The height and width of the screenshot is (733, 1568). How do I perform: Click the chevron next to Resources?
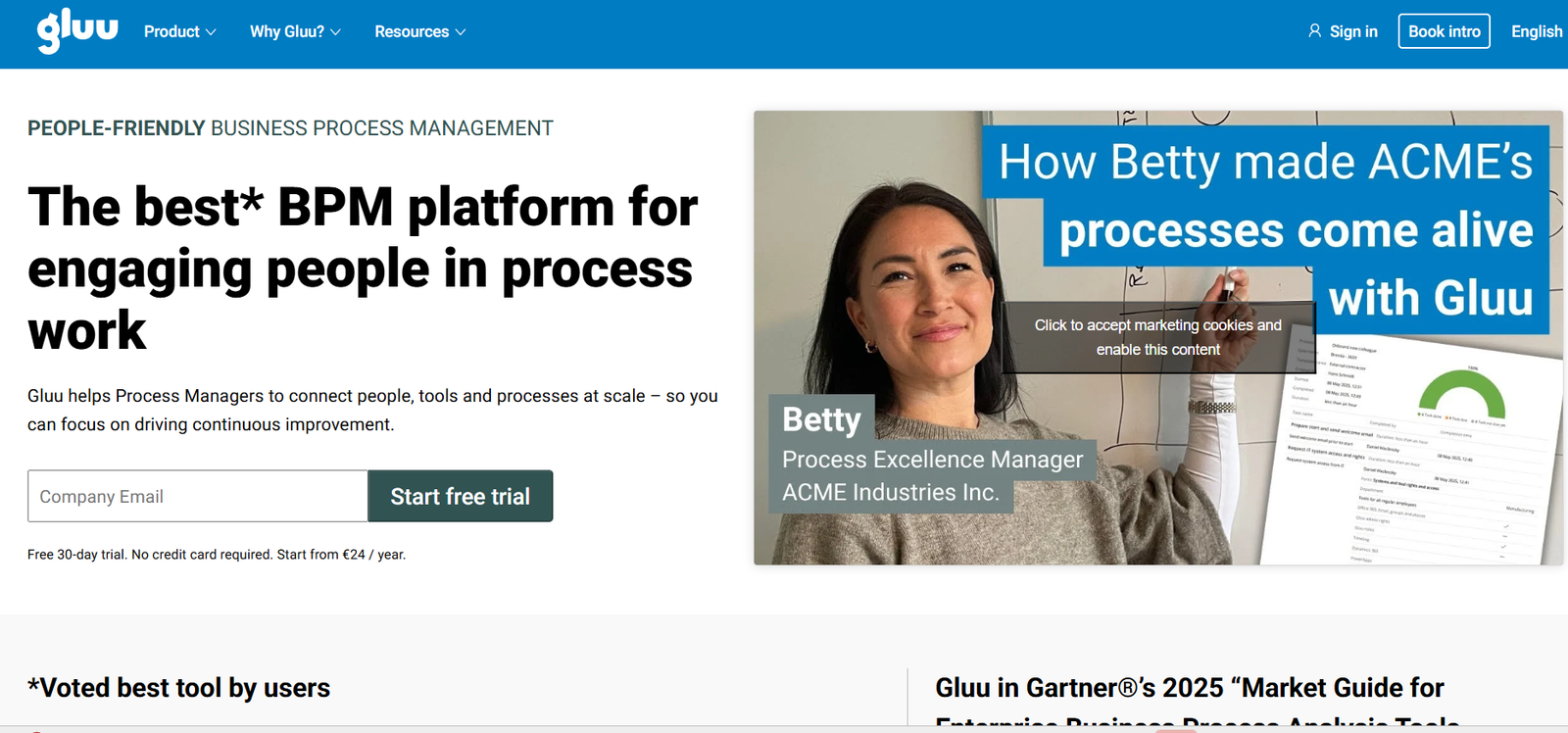(x=461, y=32)
